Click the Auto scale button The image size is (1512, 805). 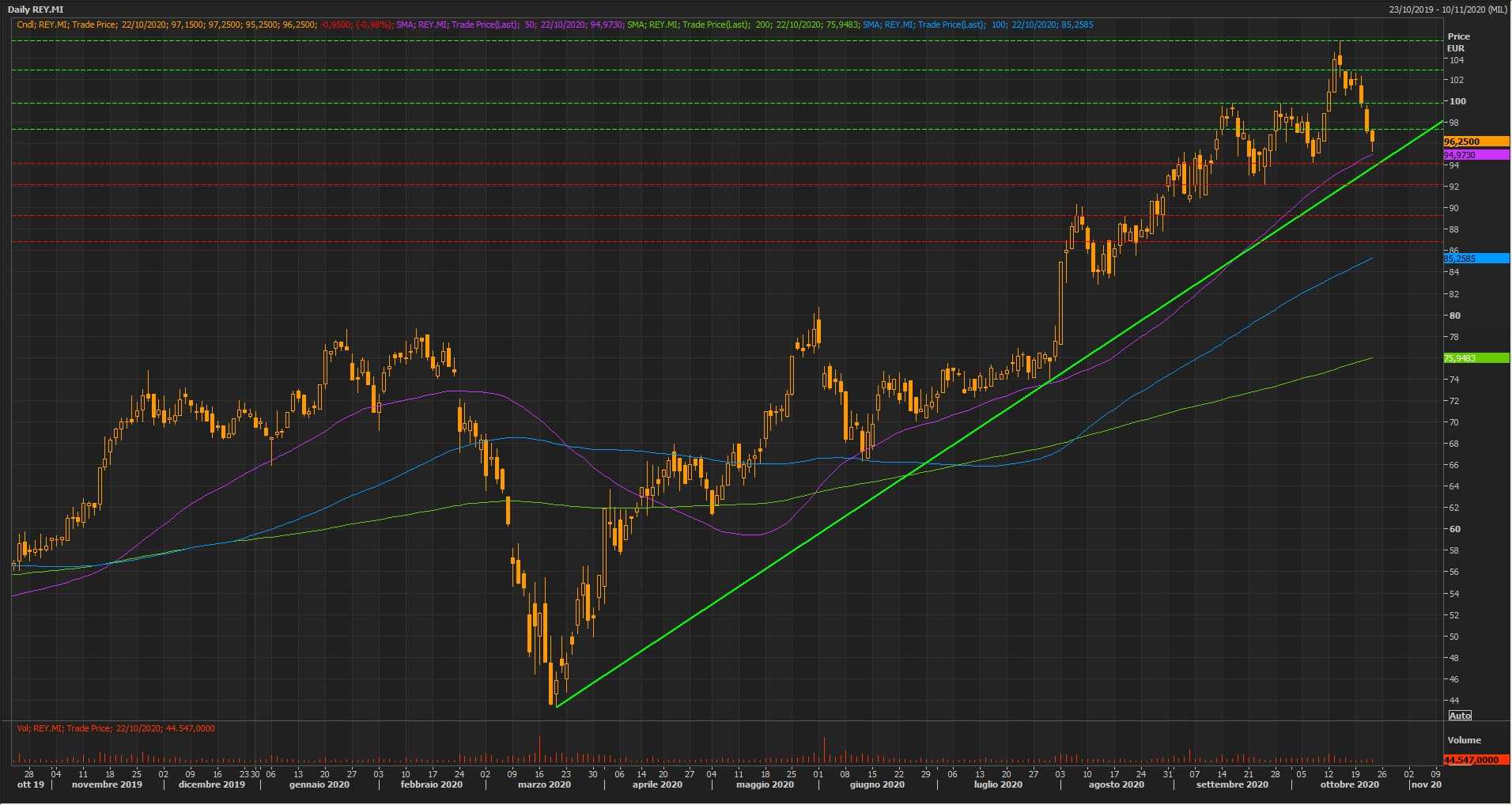1460,716
